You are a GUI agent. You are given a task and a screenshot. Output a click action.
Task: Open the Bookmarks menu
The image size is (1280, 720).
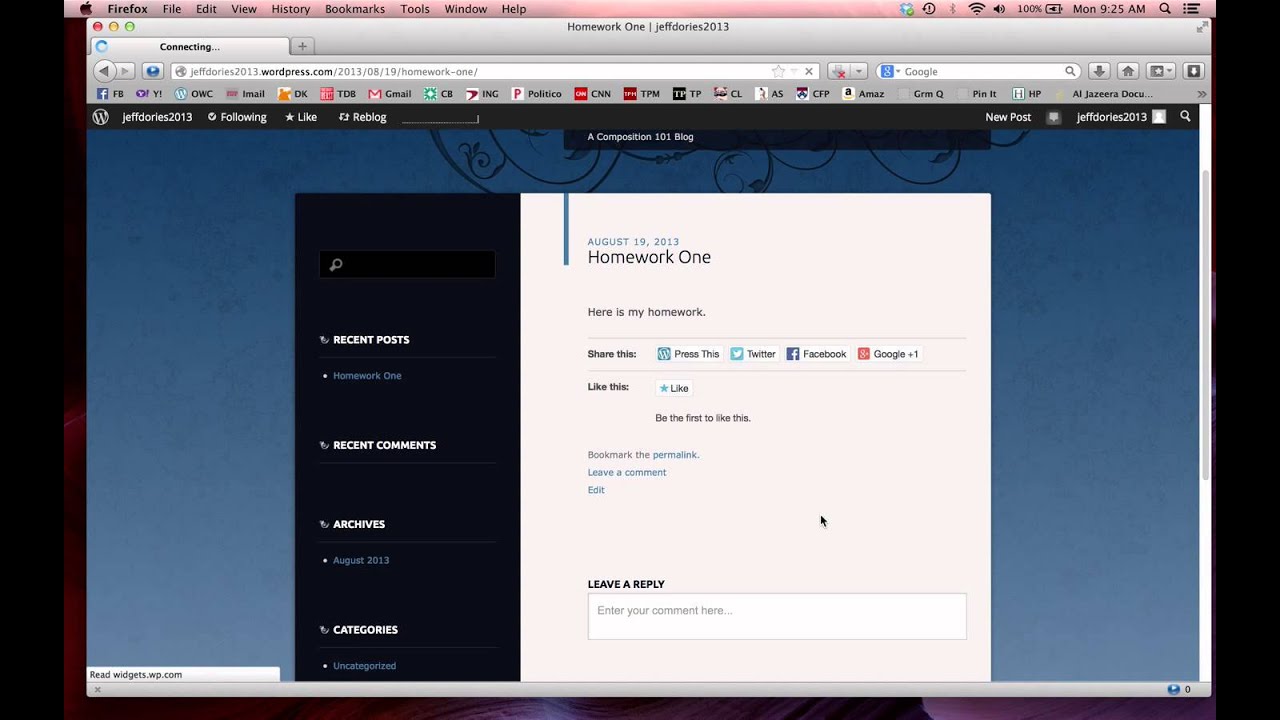click(355, 9)
